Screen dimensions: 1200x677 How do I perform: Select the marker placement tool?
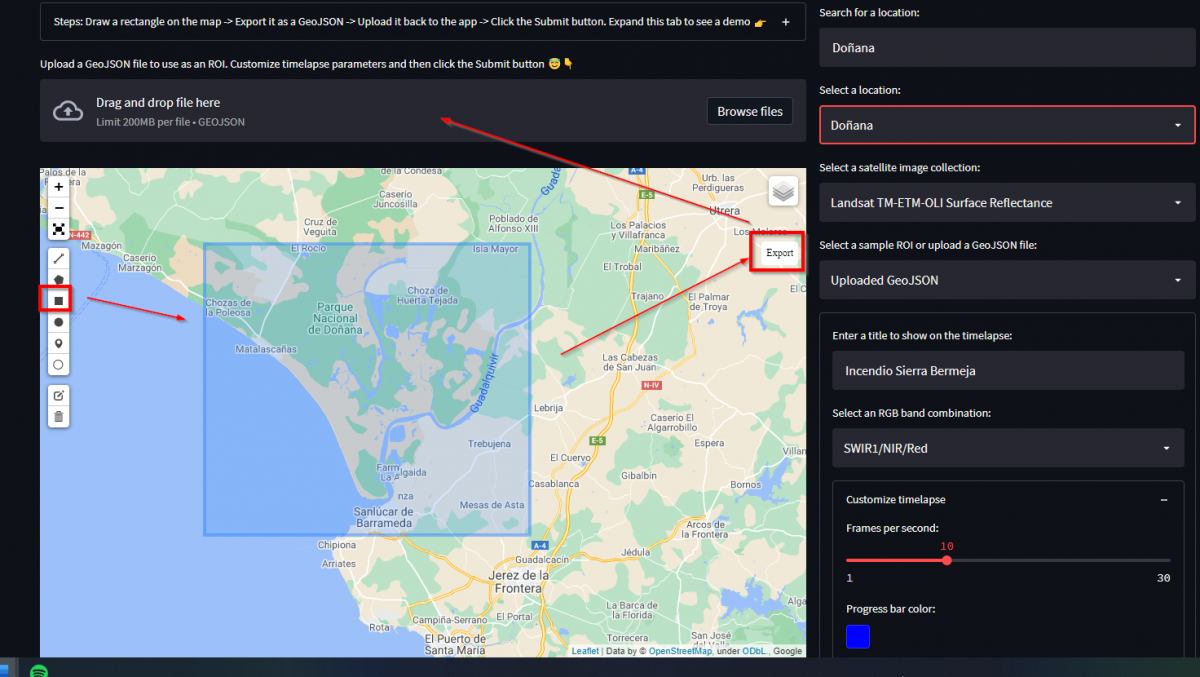[x=58, y=343]
